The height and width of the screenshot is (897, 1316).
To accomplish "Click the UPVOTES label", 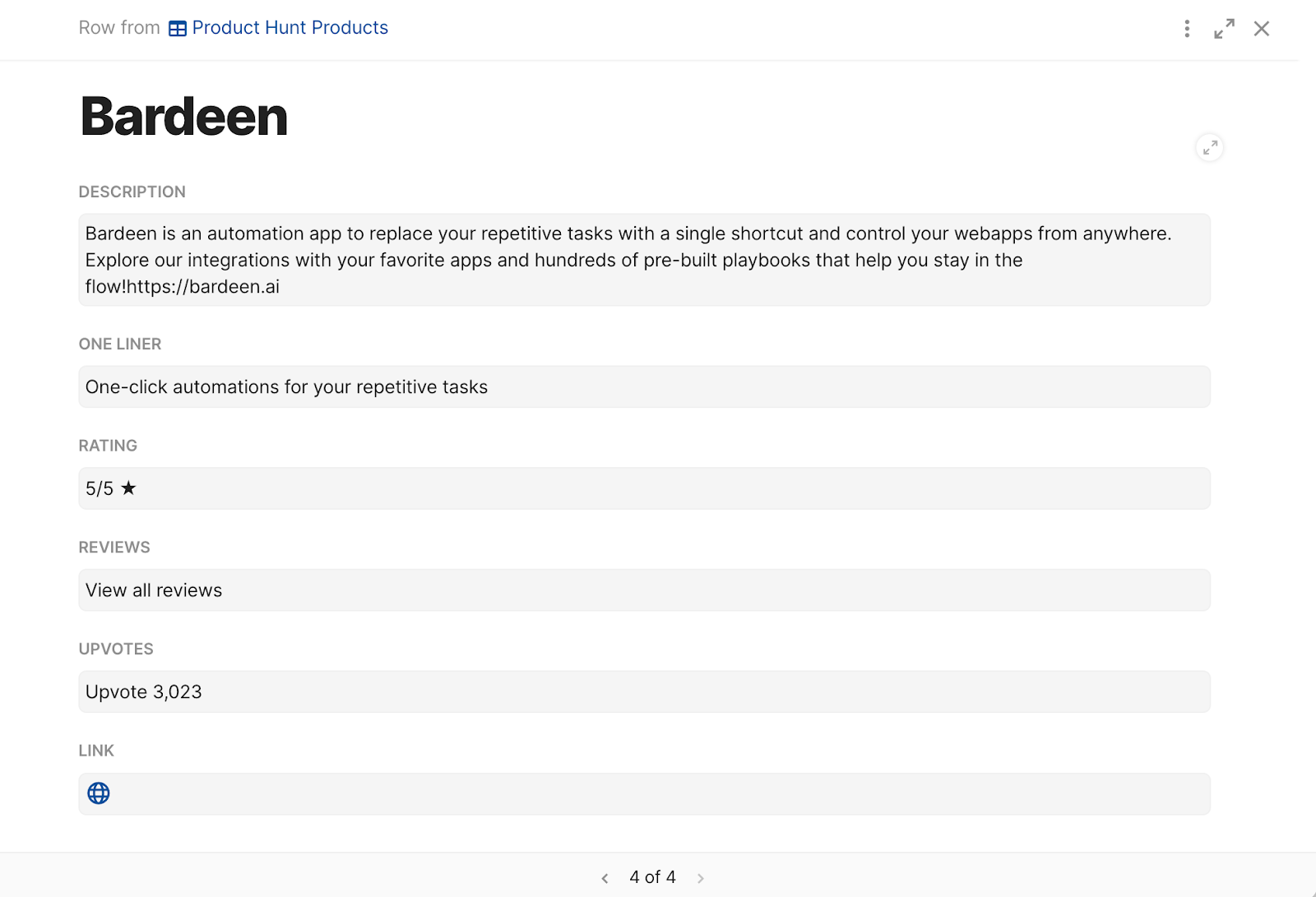I will pyautogui.click(x=116, y=649).
